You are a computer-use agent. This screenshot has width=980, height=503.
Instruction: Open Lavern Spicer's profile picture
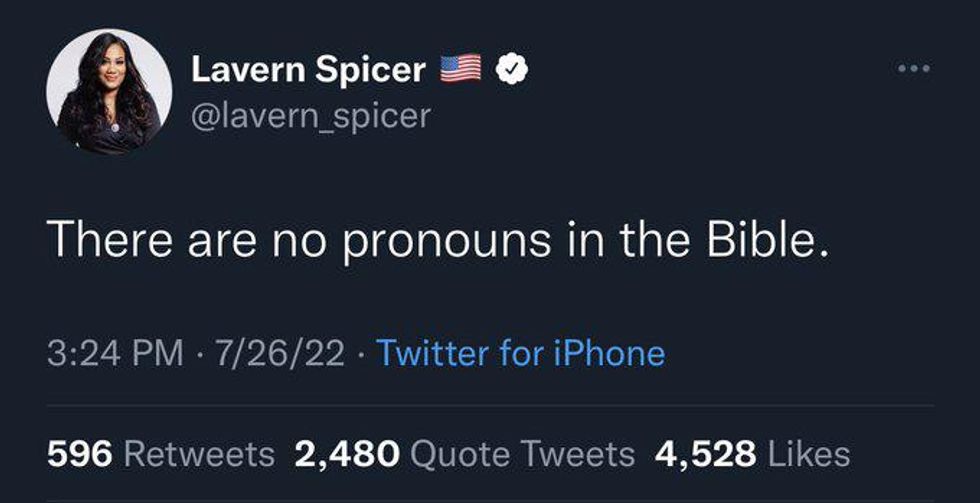click(x=109, y=92)
